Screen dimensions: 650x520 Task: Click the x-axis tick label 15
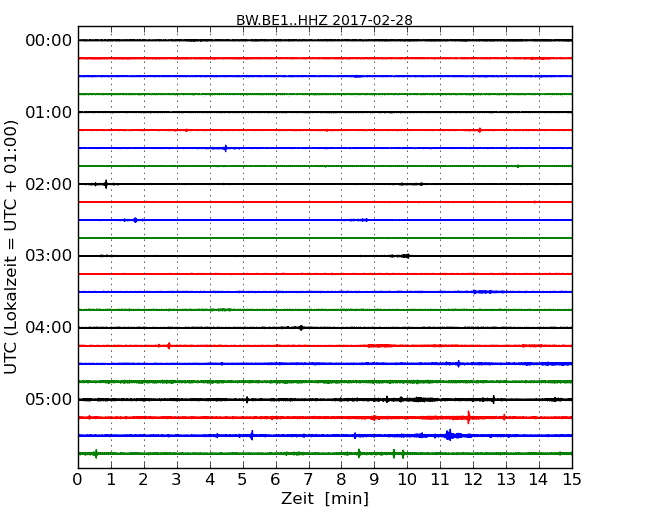tap(572, 479)
